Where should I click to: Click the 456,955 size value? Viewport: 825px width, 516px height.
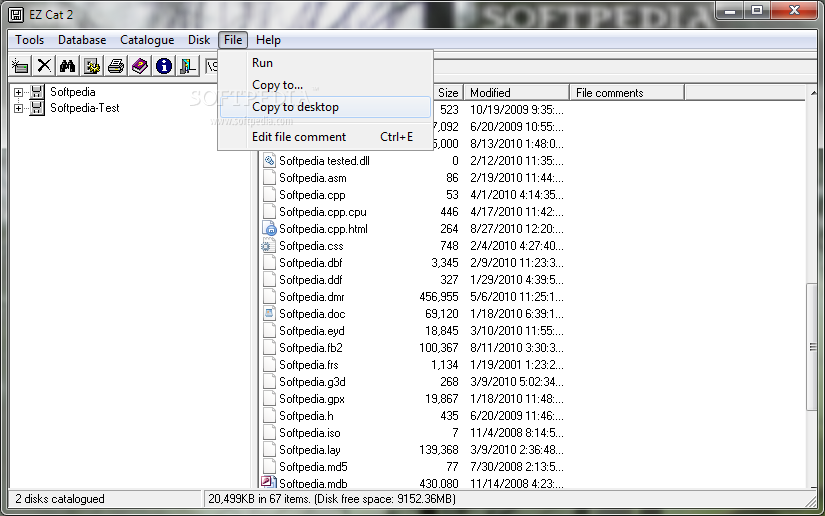coord(439,297)
